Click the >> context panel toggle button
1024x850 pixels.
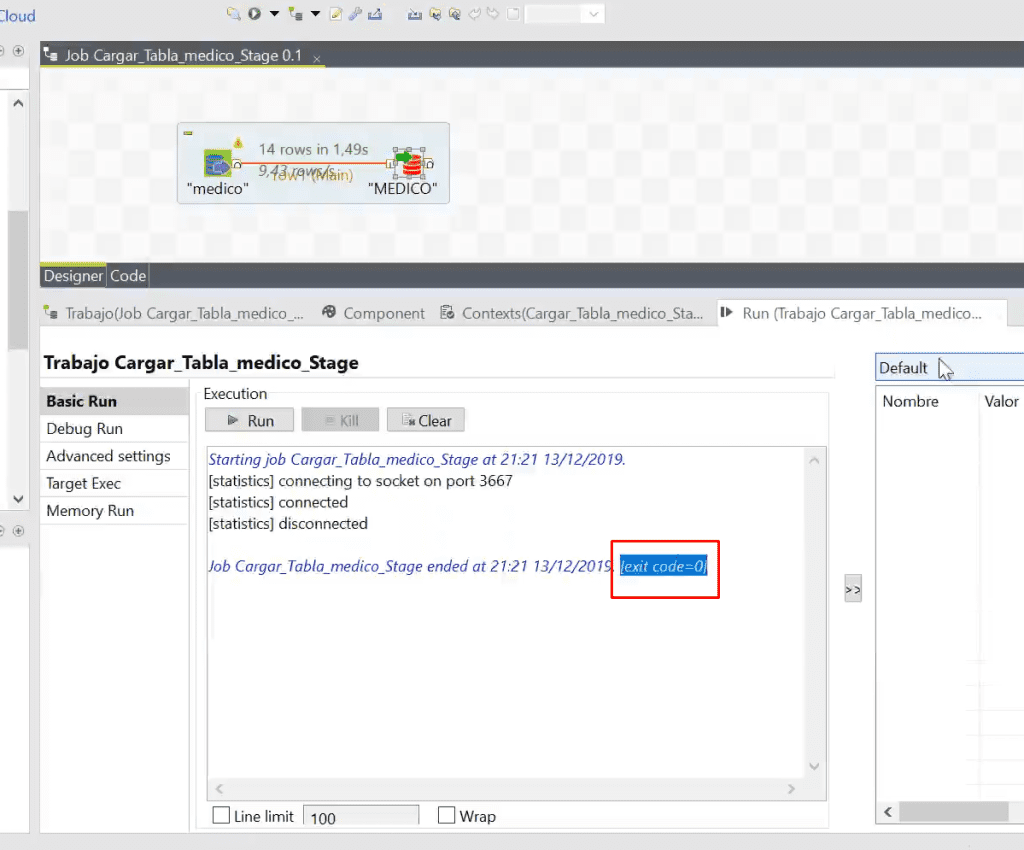pyautogui.click(x=853, y=590)
